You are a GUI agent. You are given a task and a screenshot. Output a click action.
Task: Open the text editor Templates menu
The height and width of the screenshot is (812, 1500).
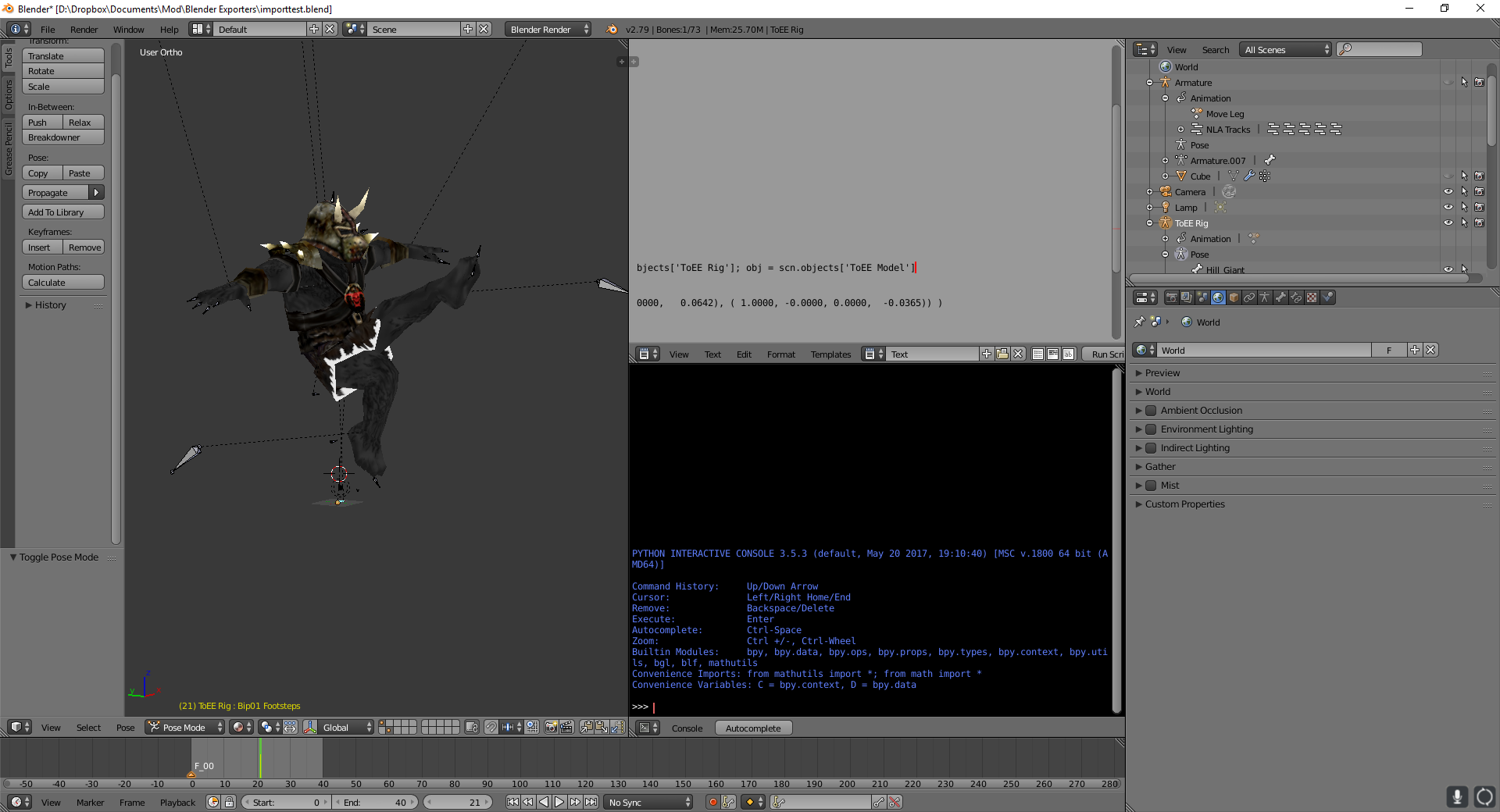tap(830, 354)
